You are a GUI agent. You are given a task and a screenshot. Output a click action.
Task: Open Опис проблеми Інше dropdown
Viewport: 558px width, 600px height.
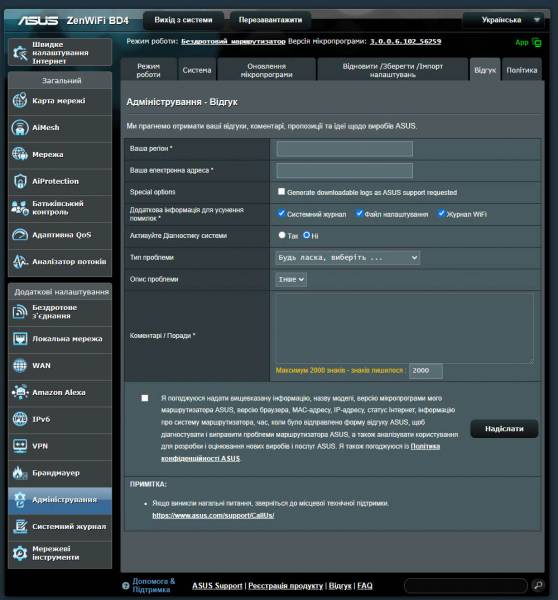click(x=291, y=279)
